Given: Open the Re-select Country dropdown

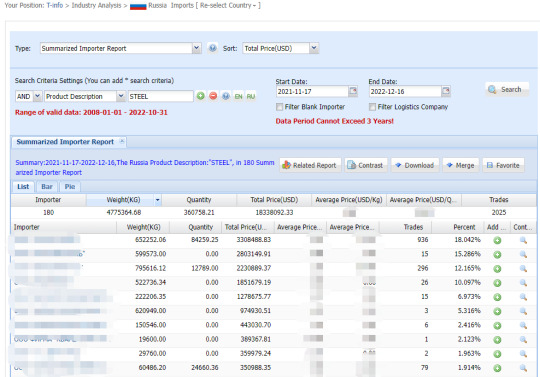Looking at the screenshot, I should coord(228,6).
